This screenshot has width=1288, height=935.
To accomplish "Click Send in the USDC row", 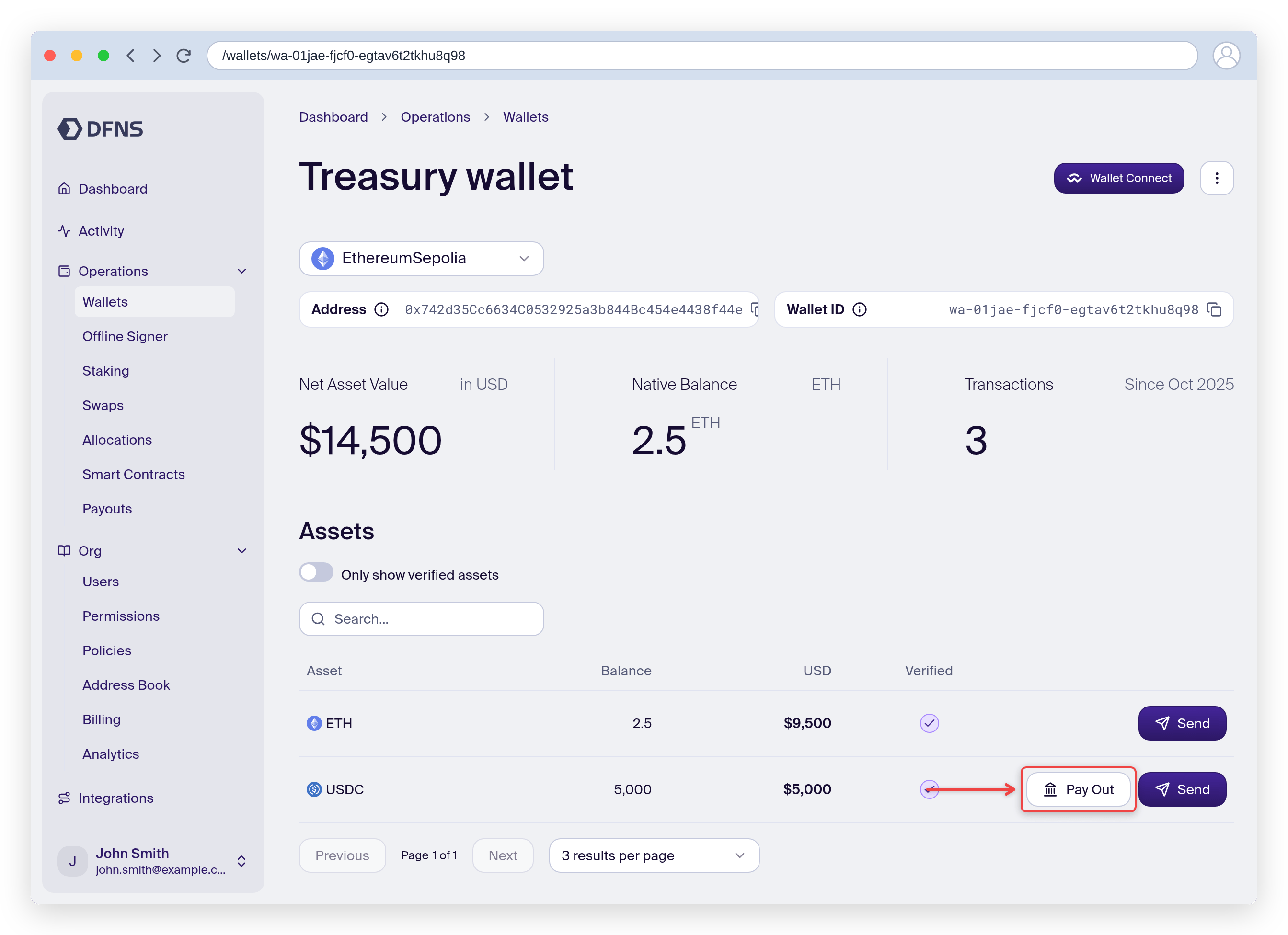I will pyautogui.click(x=1182, y=789).
